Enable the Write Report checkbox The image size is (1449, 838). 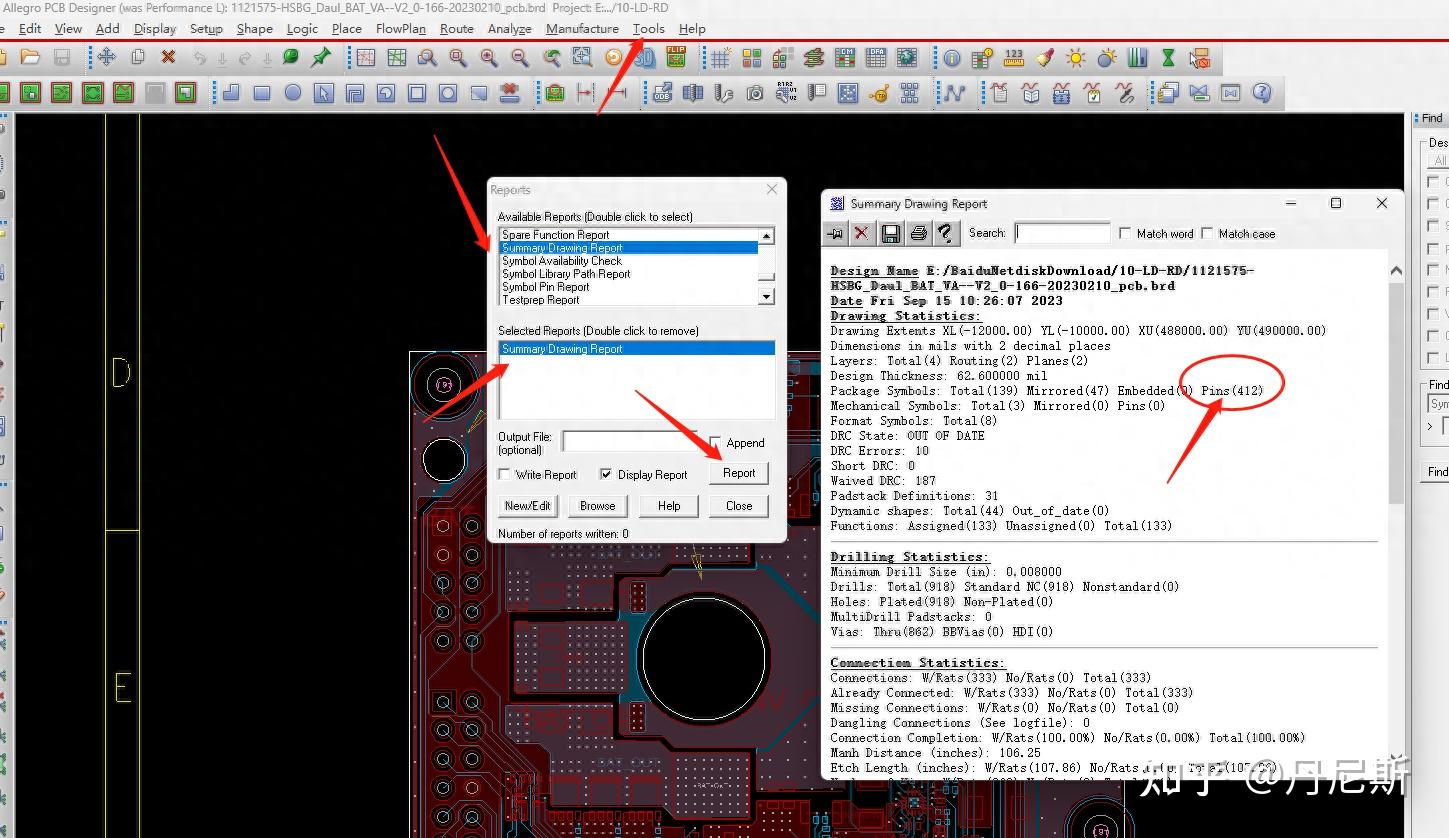coord(504,474)
